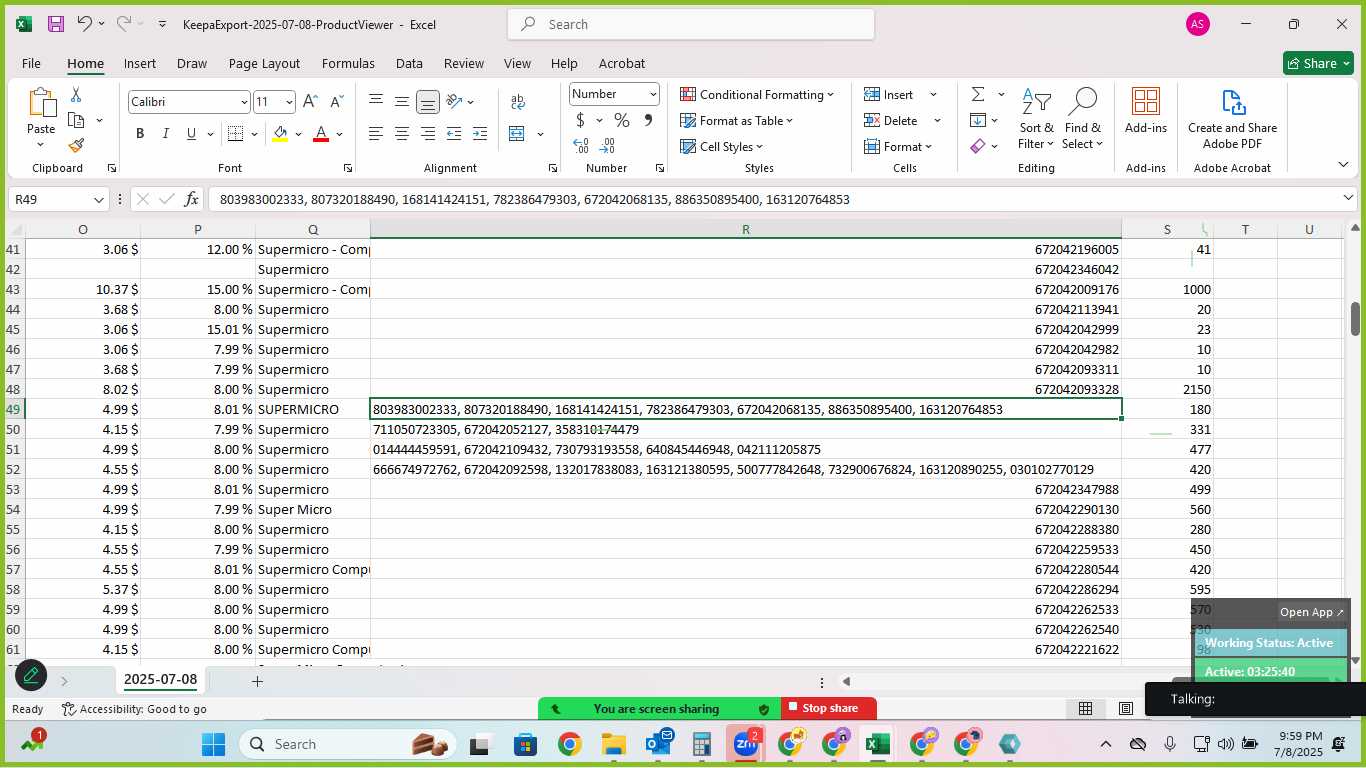
Task: Decrease font size with the smaller A icon
Action: pos(335,102)
